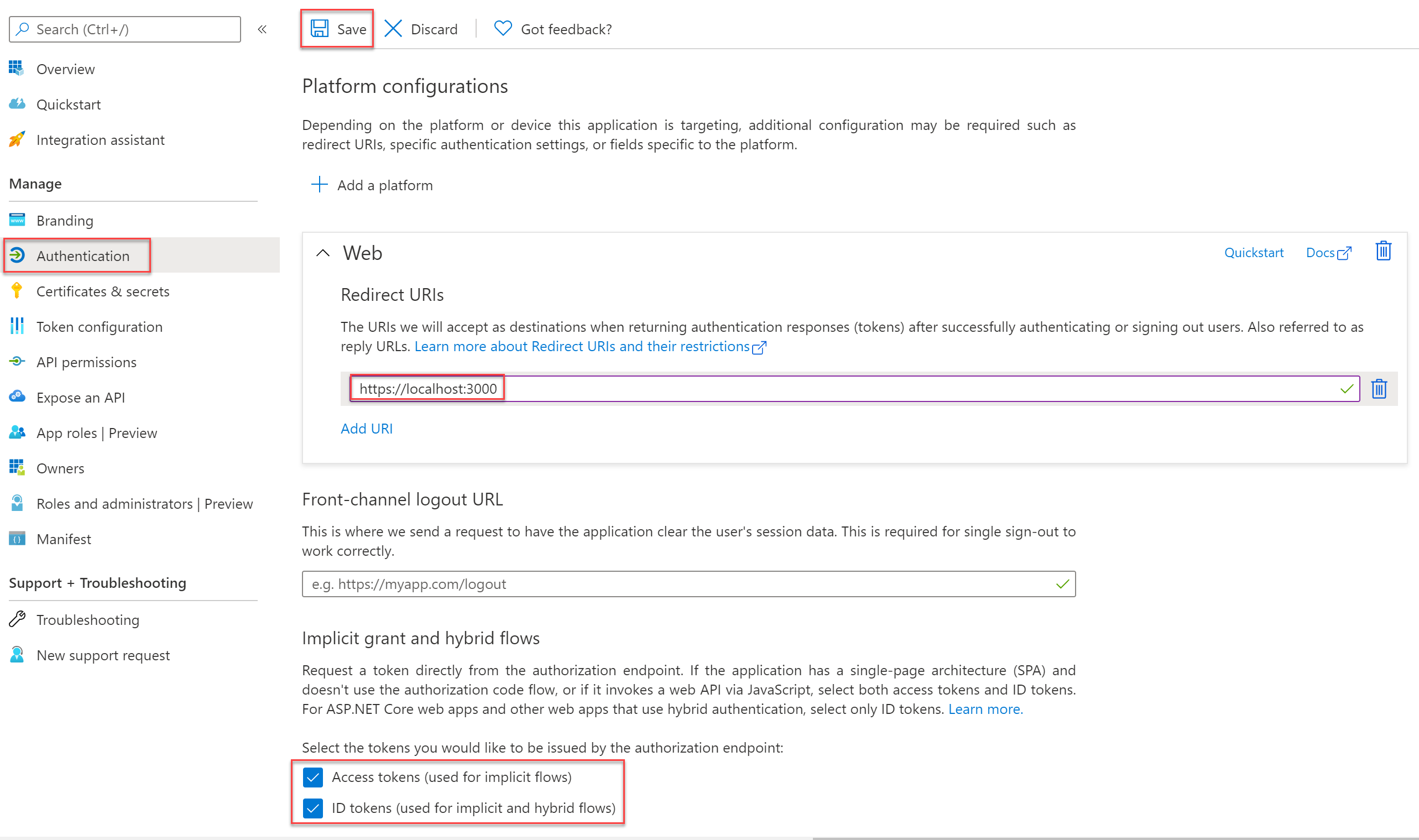1419x840 pixels.
Task: Click the Authentication sidebar icon
Action: (18, 255)
